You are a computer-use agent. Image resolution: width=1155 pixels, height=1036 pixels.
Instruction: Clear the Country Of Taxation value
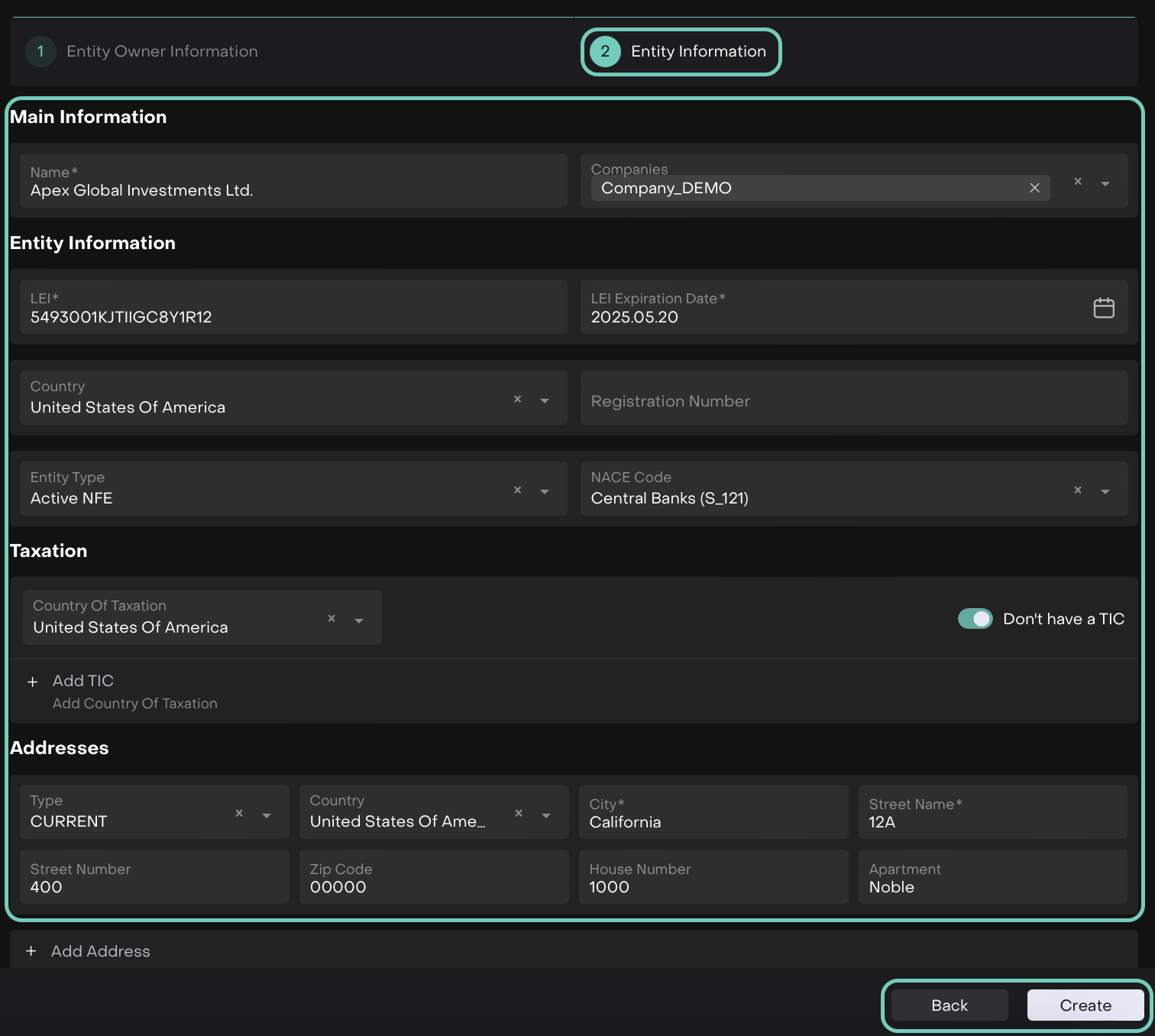point(332,618)
